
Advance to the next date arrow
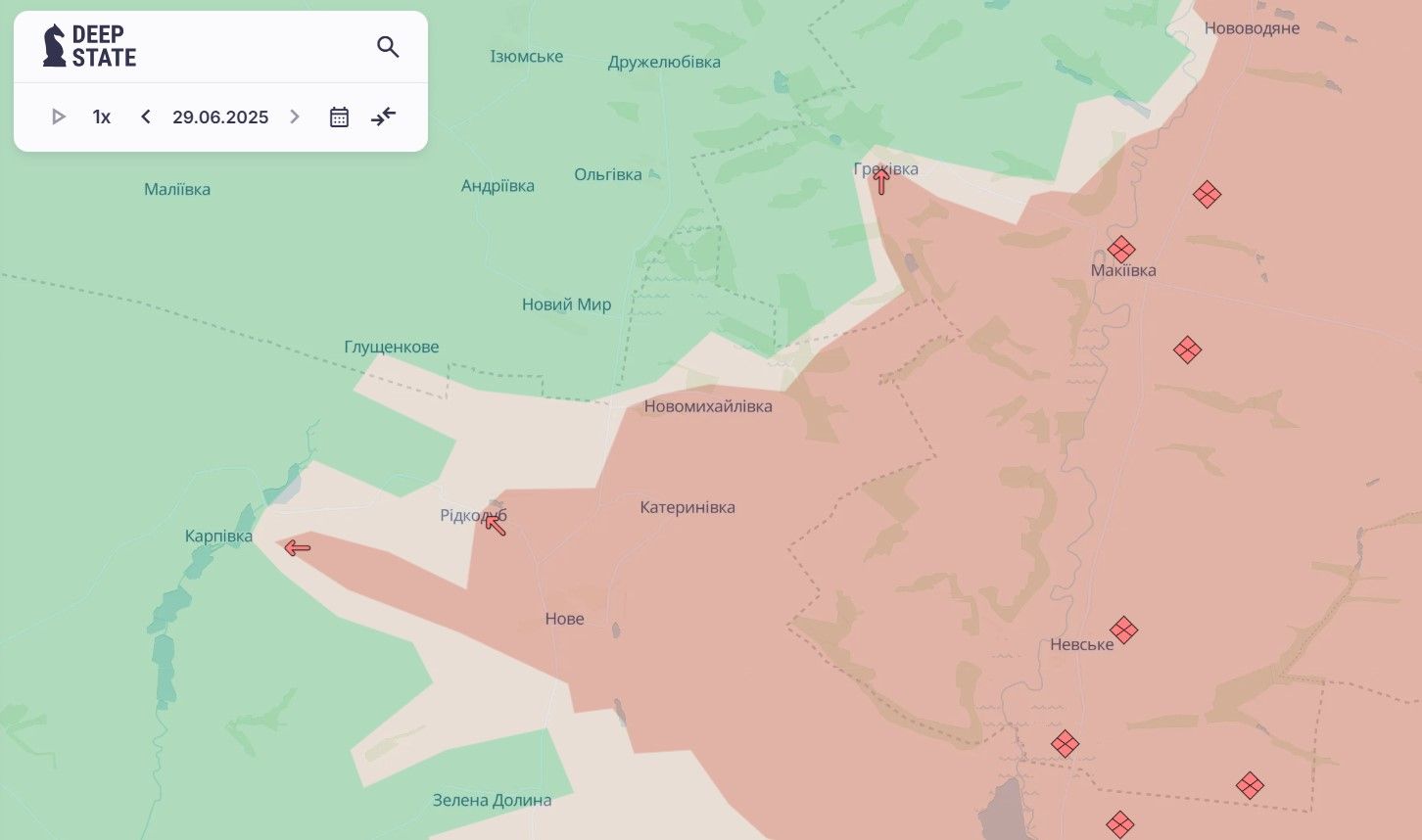coord(295,117)
